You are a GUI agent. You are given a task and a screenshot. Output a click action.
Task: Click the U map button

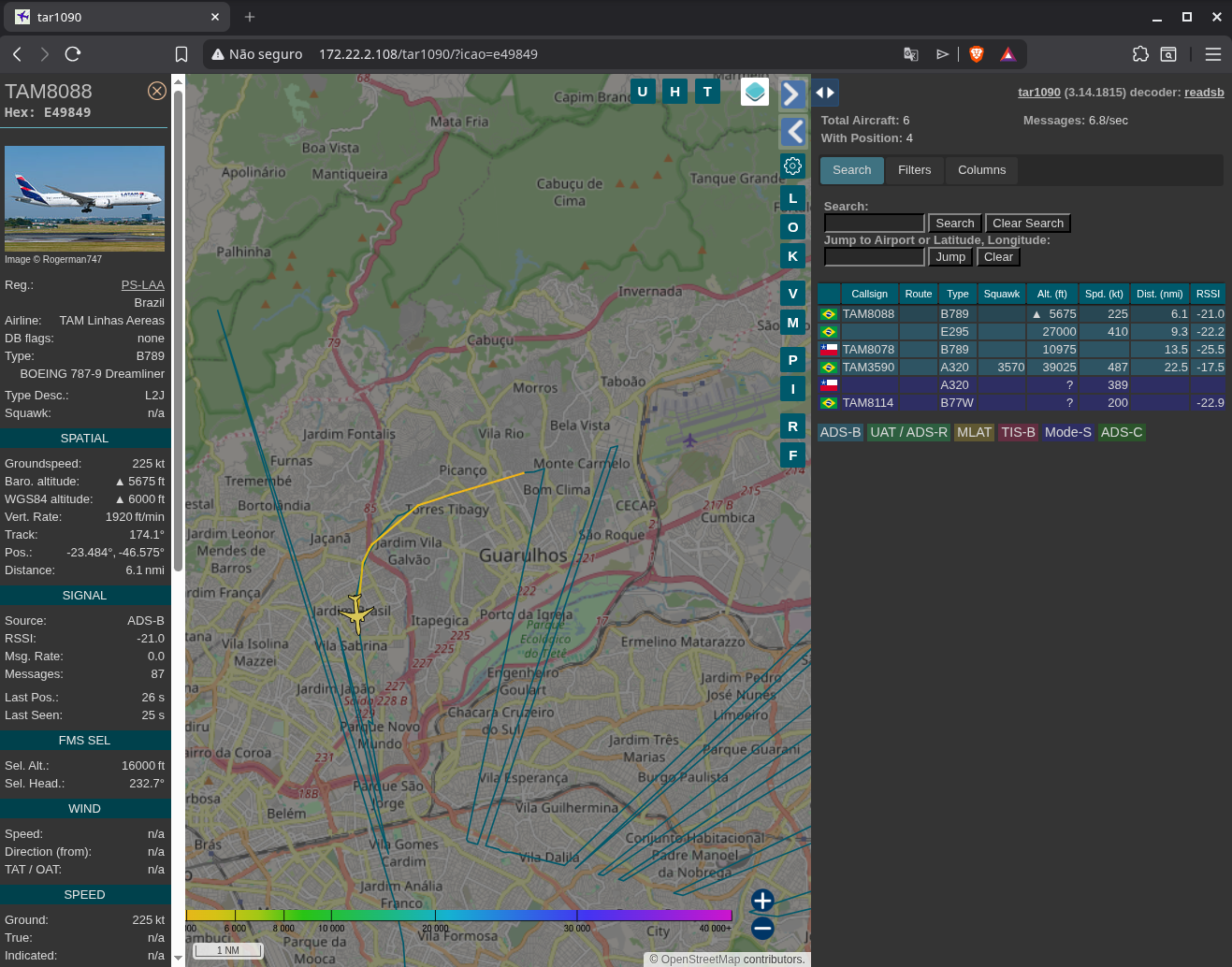643,92
